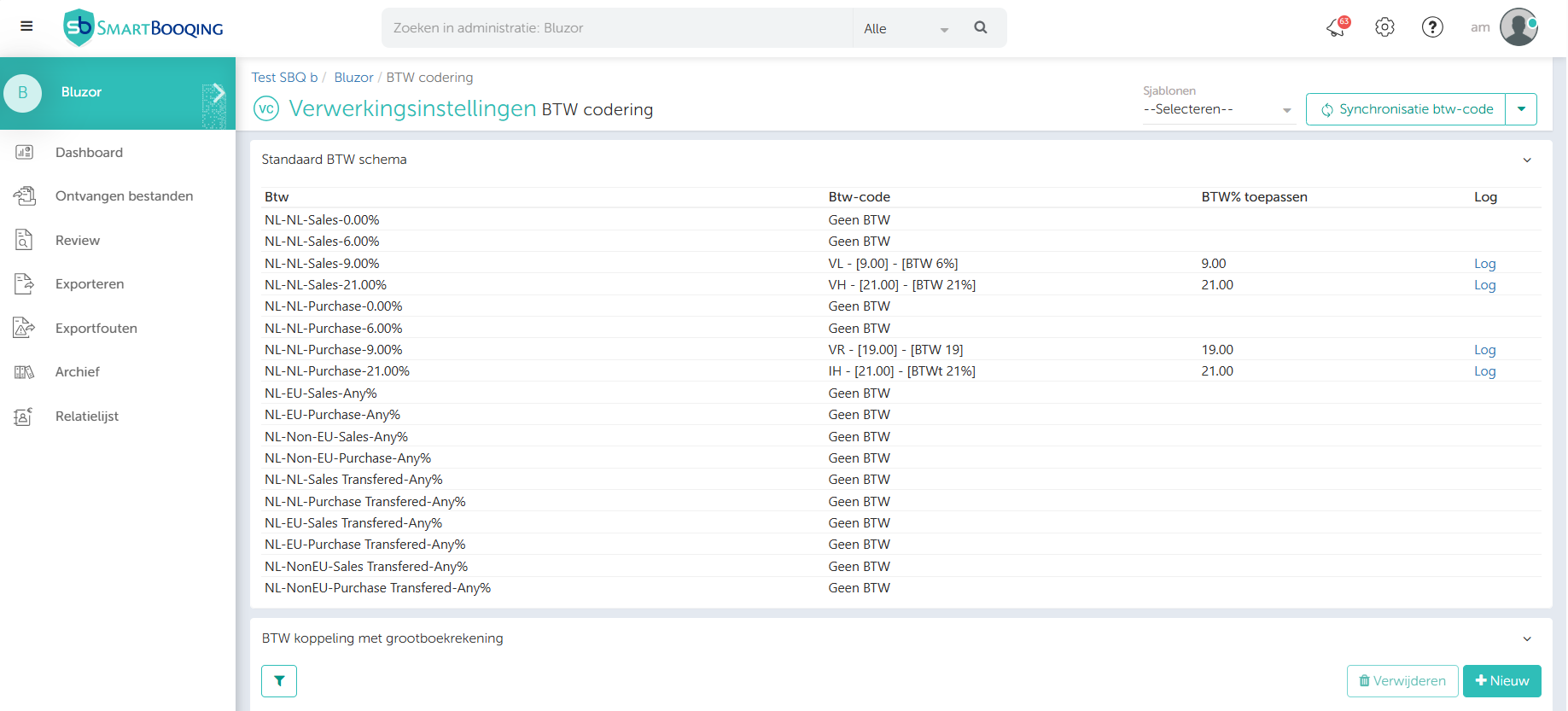Collapse the Standaard BTW schema panel

tap(1527, 160)
